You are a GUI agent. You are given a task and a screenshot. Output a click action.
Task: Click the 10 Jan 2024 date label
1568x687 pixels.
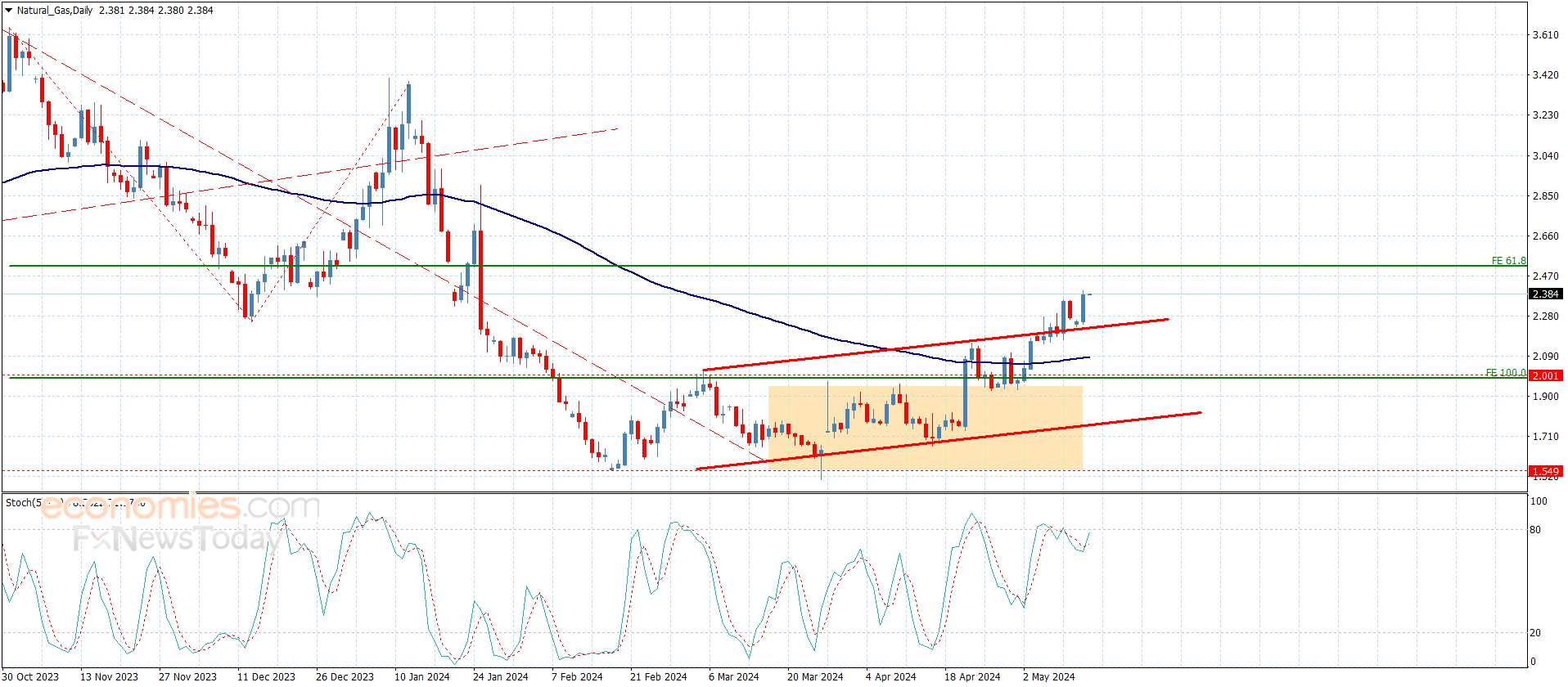click(x=421, y=676)
